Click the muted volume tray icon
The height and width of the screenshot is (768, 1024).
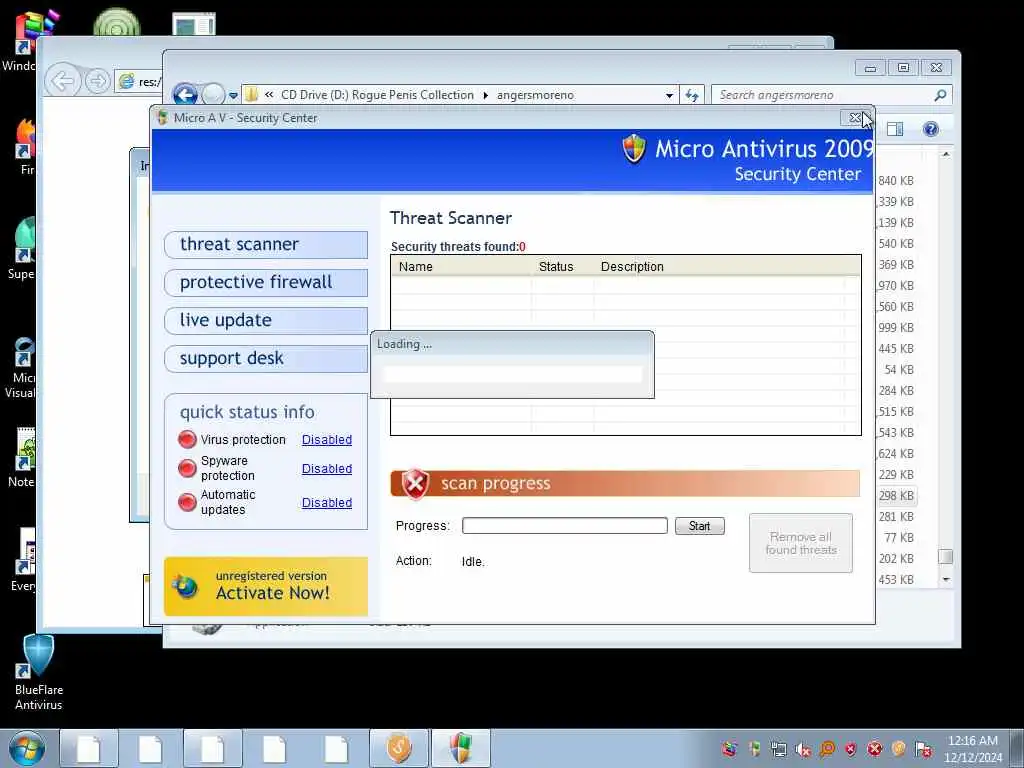click(803, 748)
